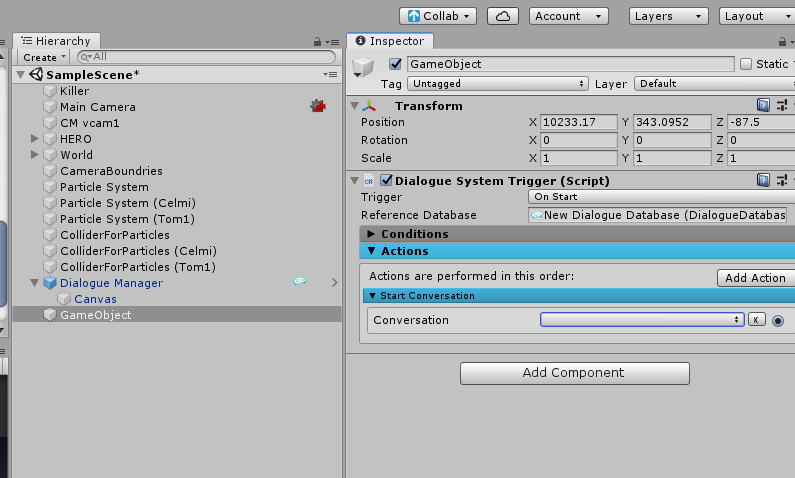Toggle the GameObject active checkbox
795x478 pixels.
point(395,64)
